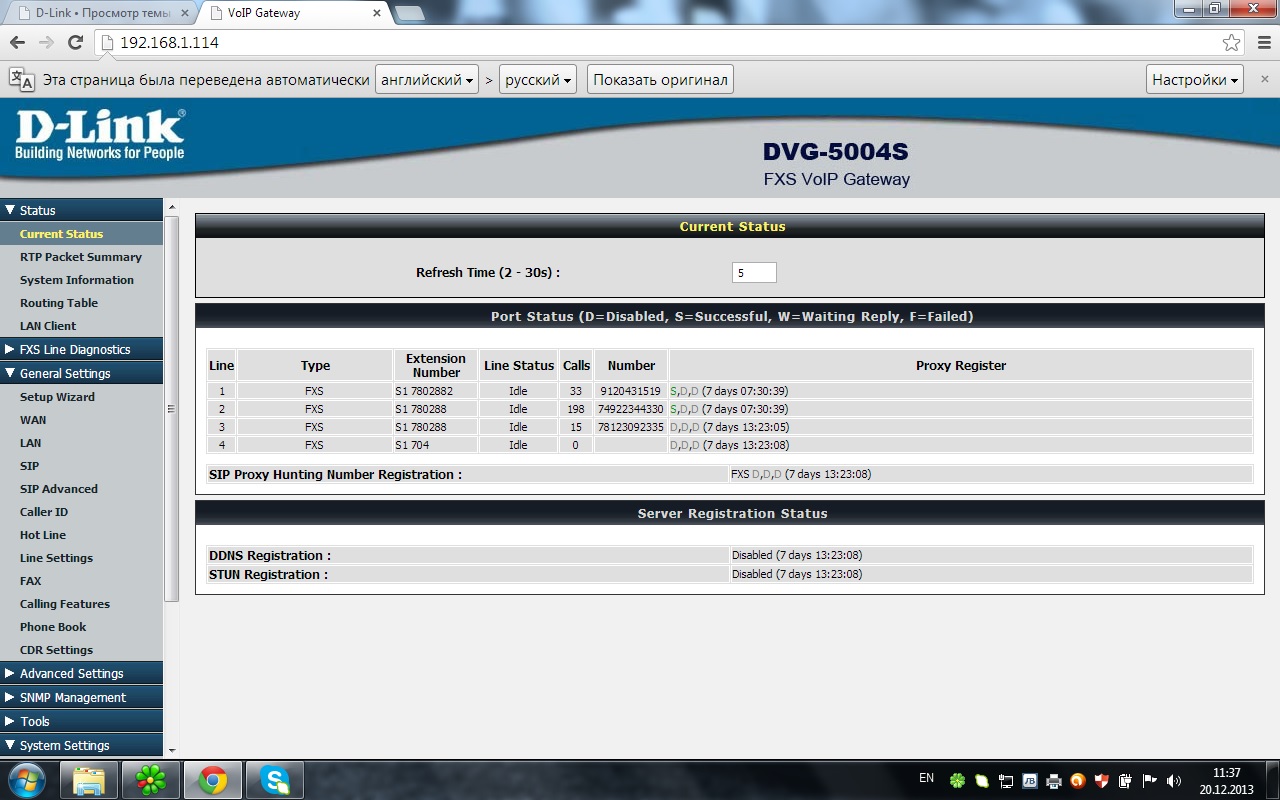Click the volume speaker tray icon

[x=1174, y=780]
